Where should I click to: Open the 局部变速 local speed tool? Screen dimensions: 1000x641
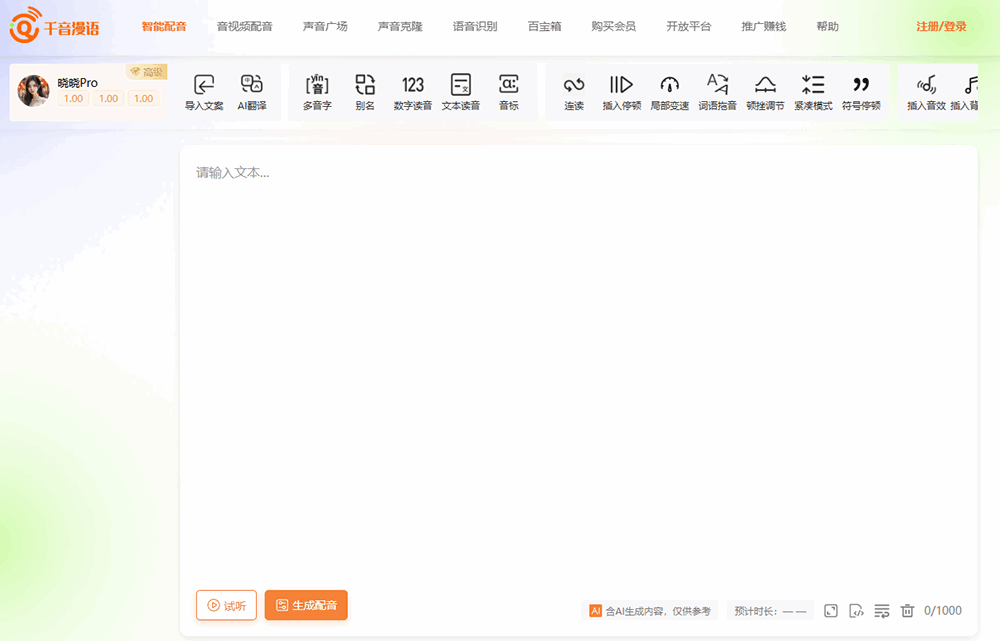(x=670, y=92)
